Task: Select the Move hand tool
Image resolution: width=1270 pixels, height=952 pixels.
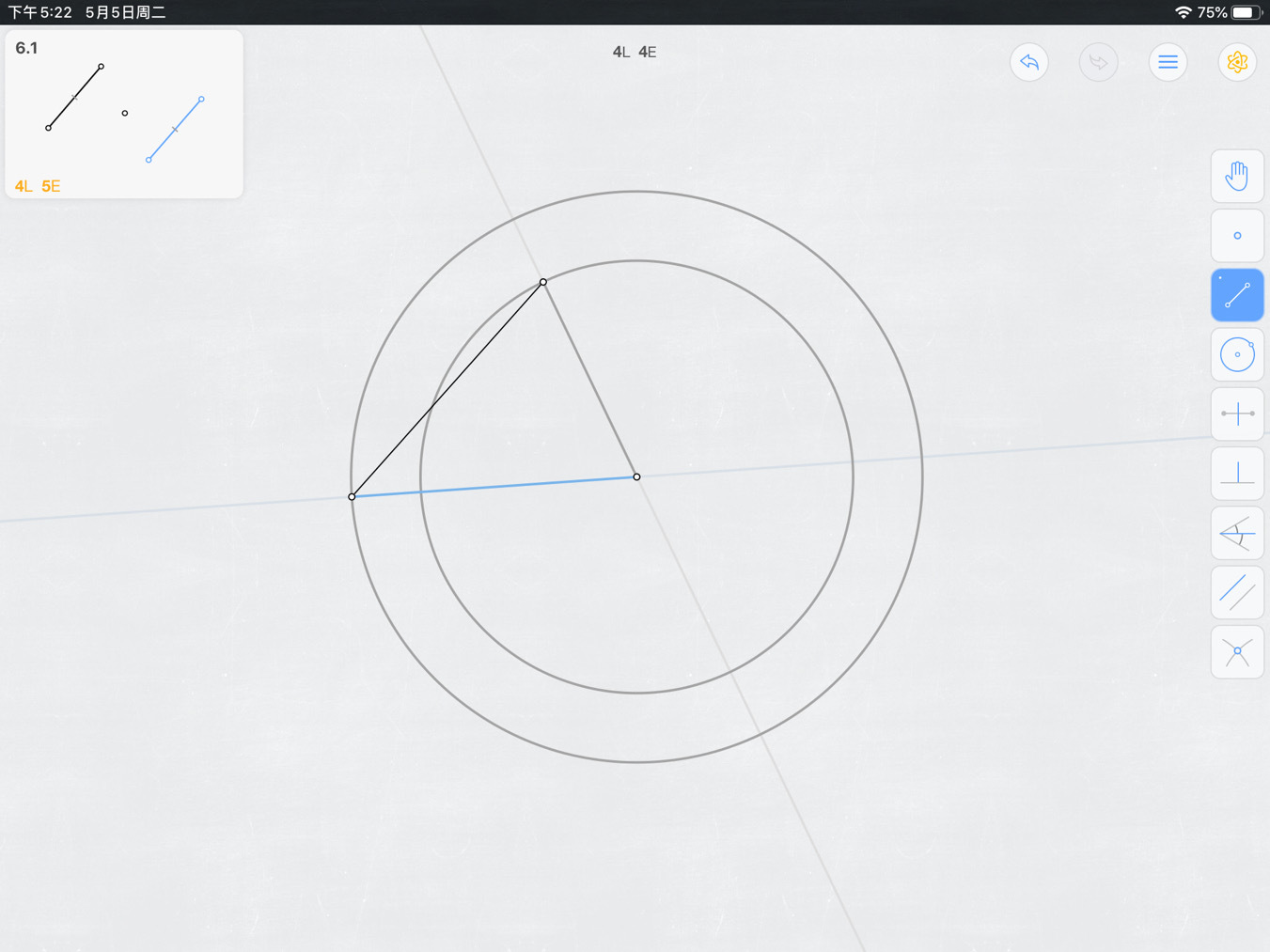Action: (x=1237, y=176)
